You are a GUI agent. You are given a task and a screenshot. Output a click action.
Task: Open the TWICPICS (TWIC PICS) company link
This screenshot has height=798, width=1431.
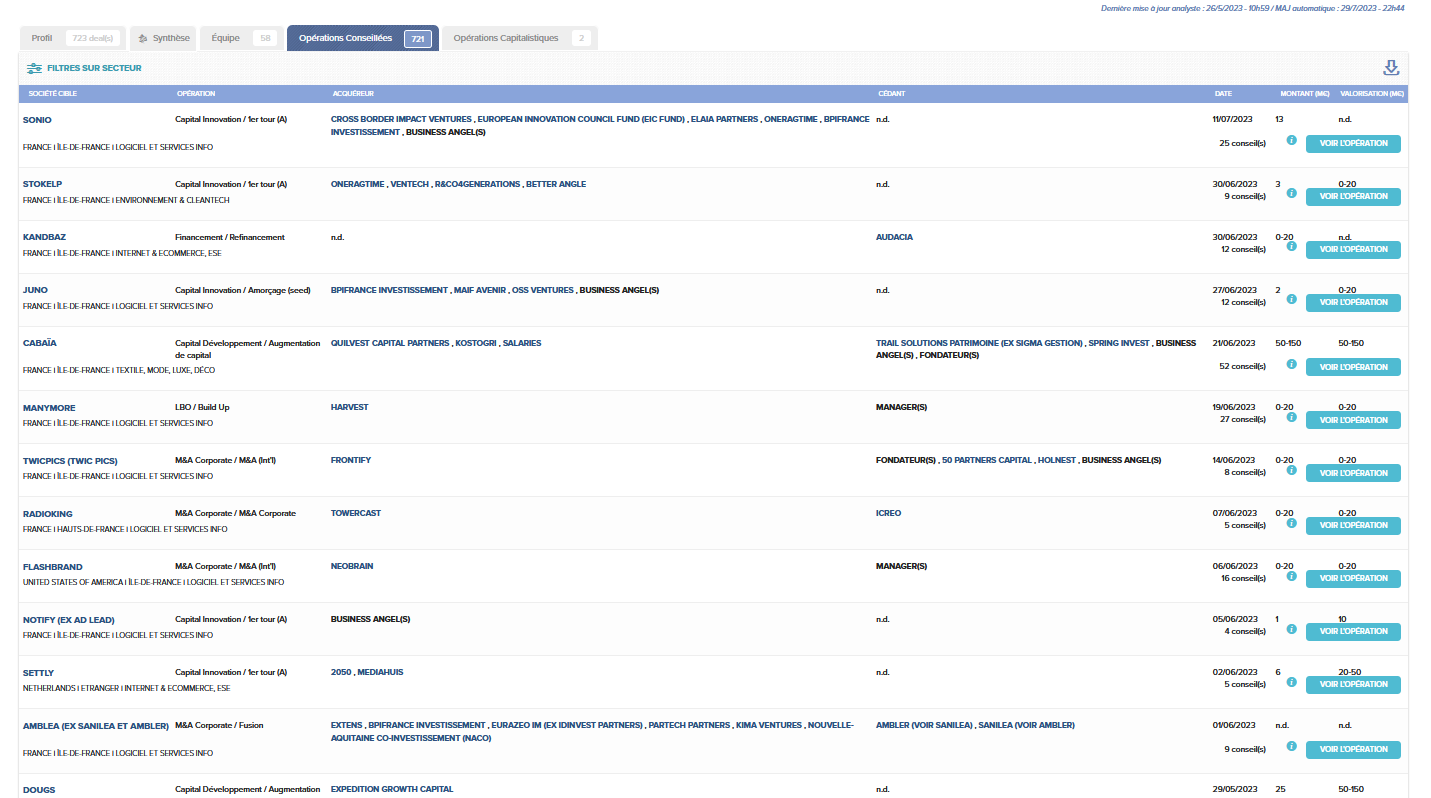(69, 461)
